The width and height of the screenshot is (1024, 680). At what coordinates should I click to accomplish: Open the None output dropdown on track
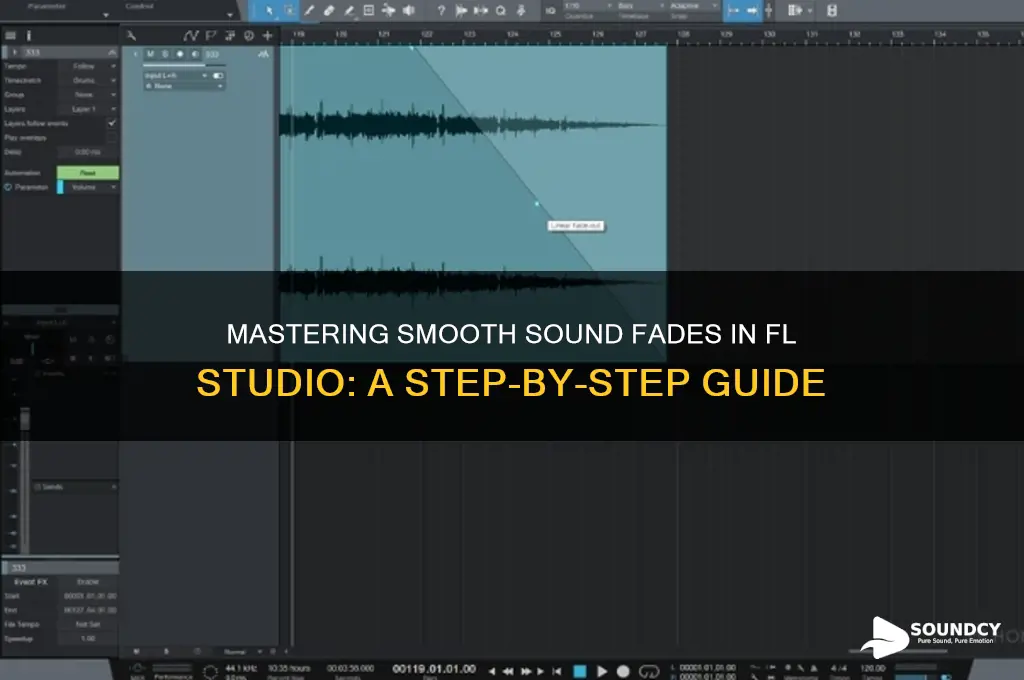pos(184,86)
